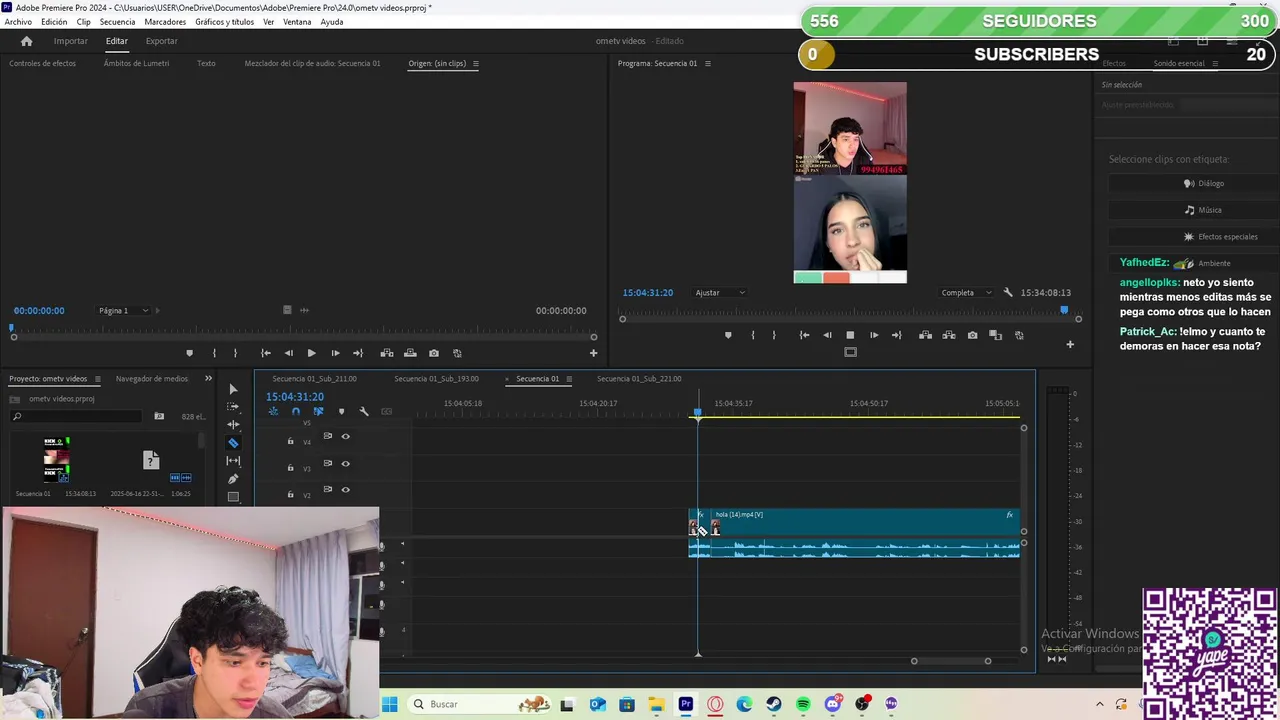The height and width of the screenshot is (720, 1280).
Task: Open Origen (sin clips) panel menu
Action: coord(475,63)
